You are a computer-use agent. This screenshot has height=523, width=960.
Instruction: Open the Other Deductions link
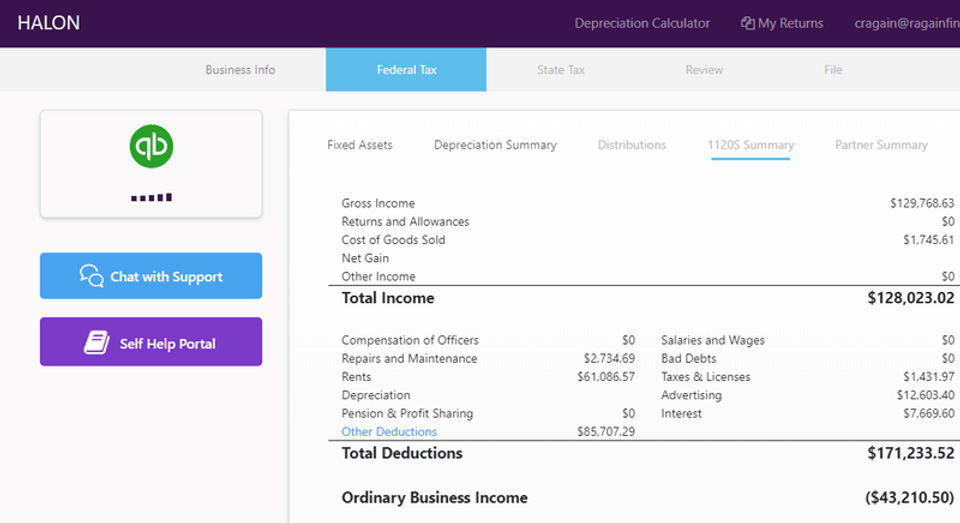(389, 432)
